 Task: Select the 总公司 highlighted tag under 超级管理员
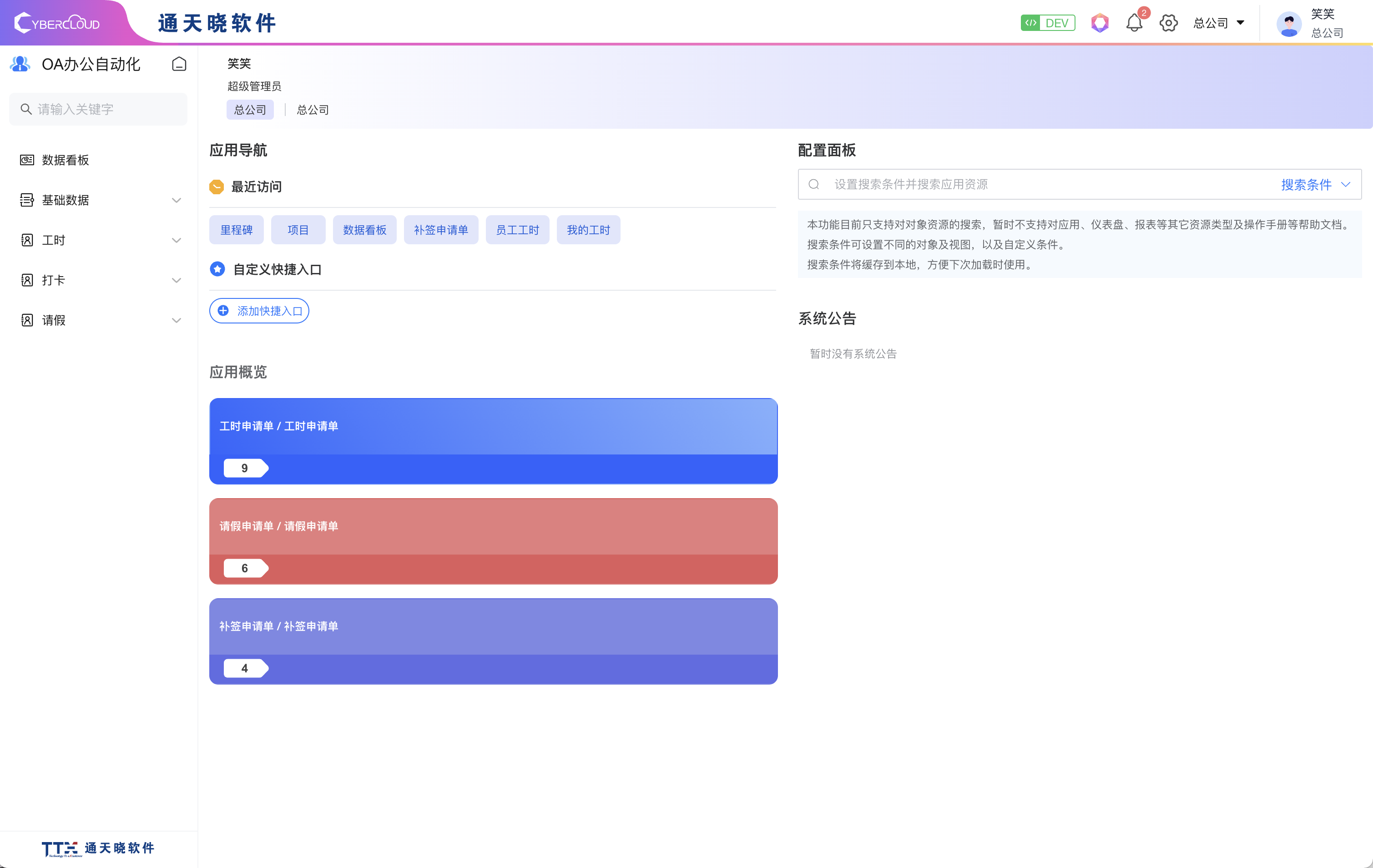click(250, 110)
